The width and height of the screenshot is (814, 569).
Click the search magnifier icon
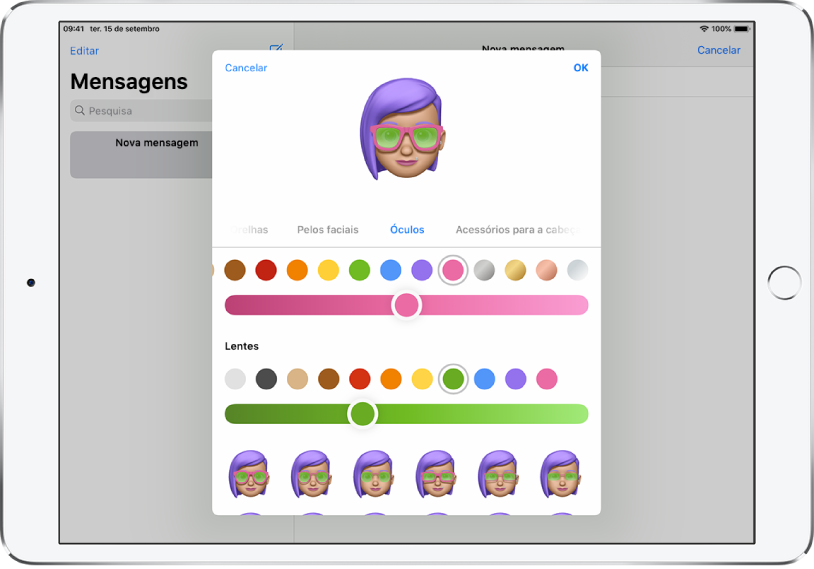(x=79, y=110)
